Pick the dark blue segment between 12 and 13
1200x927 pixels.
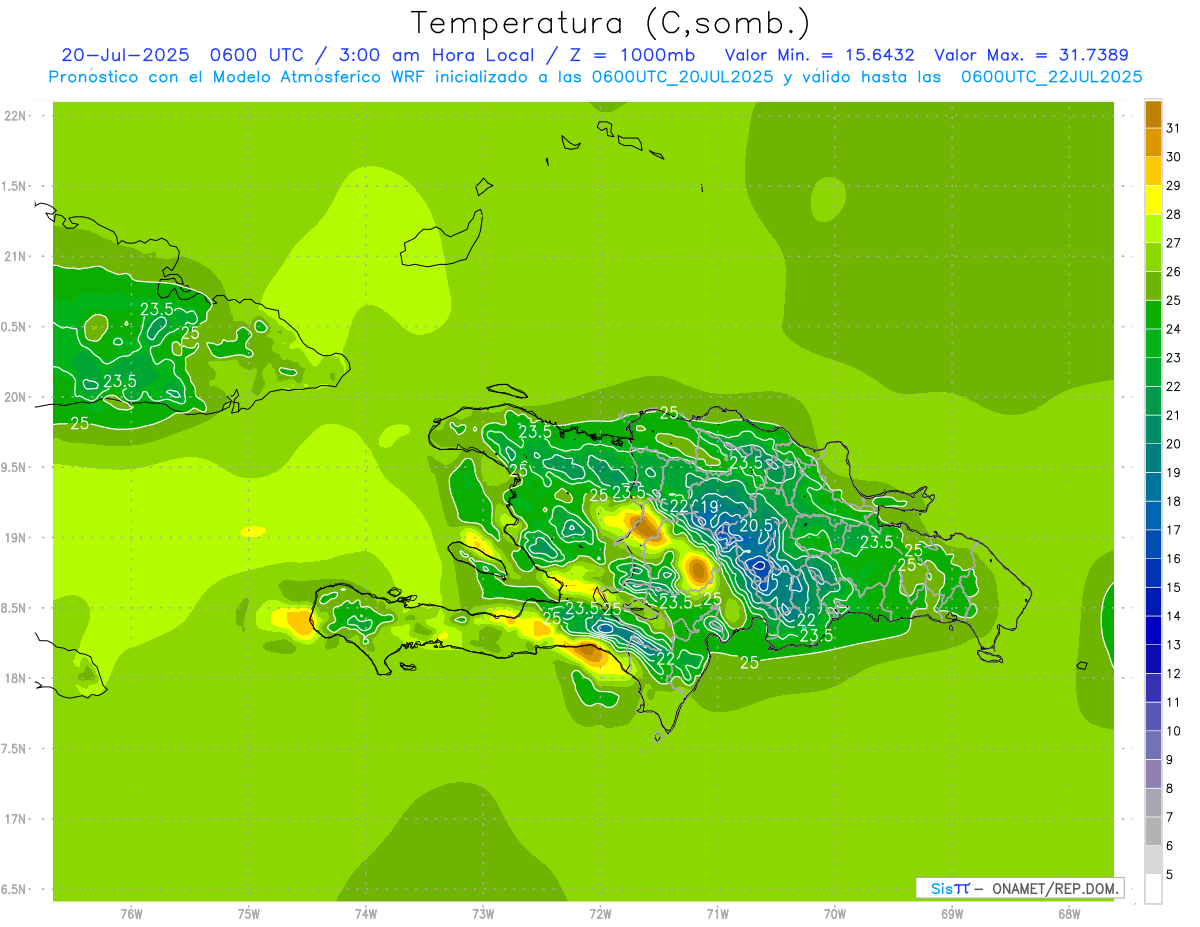click(1153, 659)
